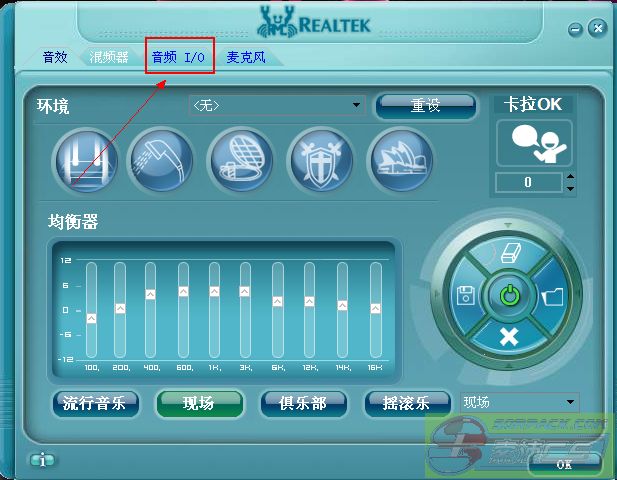The width and height of the screenshot is (617, 480).
Task: Open the 环境 environment dropdown
Action: click(x=357, y=105)
